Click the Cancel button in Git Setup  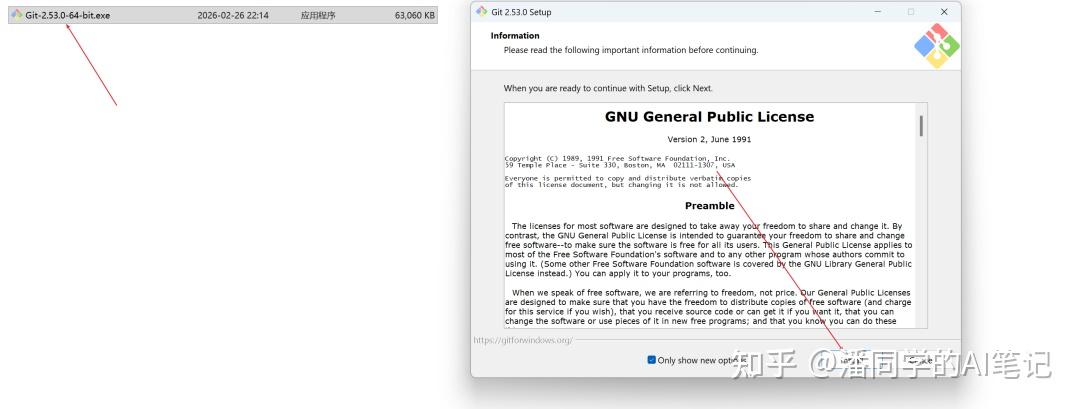[920, 360]
